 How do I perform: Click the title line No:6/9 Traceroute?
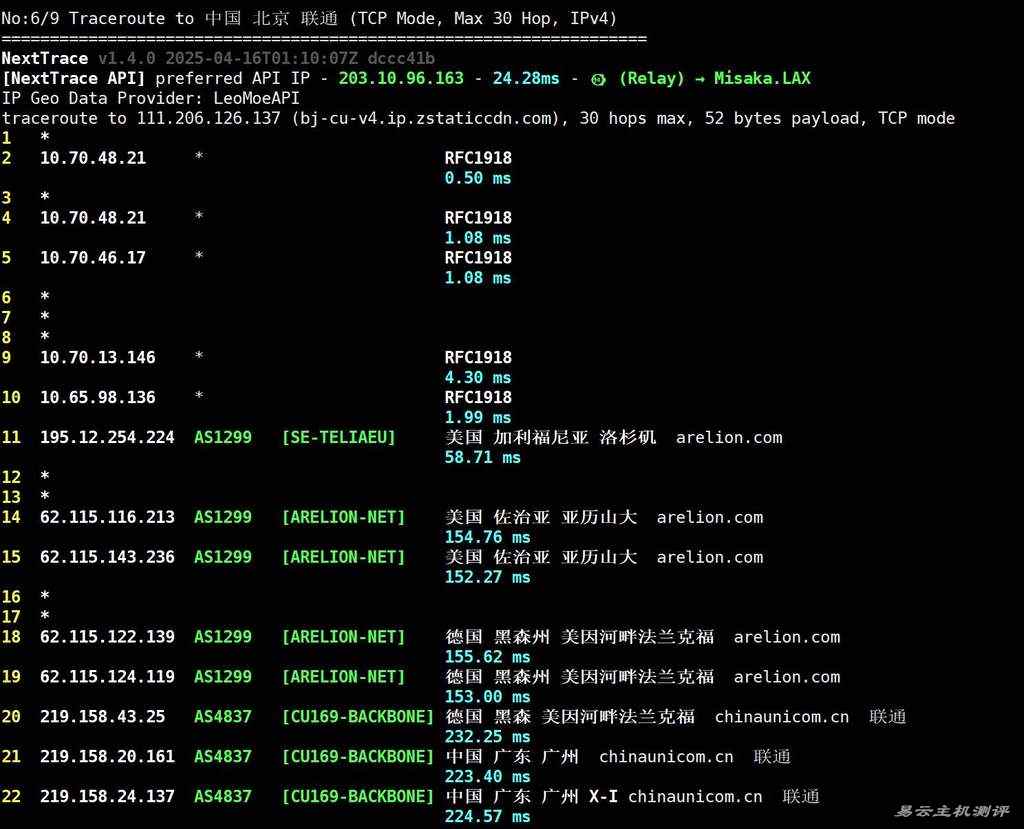tap(309, 18)
